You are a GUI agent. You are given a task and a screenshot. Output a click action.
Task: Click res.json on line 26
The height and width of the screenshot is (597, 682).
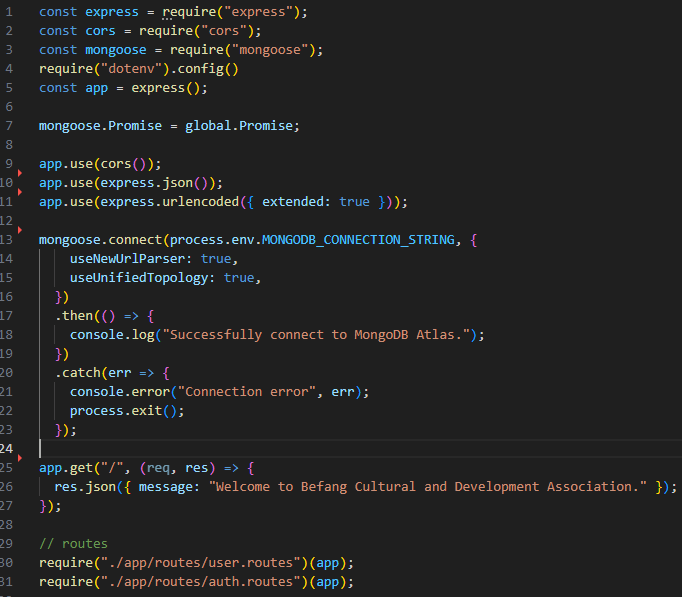point(85,487)
